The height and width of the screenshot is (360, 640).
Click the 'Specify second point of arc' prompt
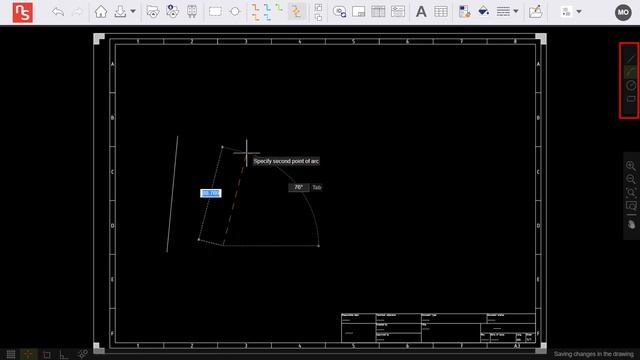coord(286,161)
